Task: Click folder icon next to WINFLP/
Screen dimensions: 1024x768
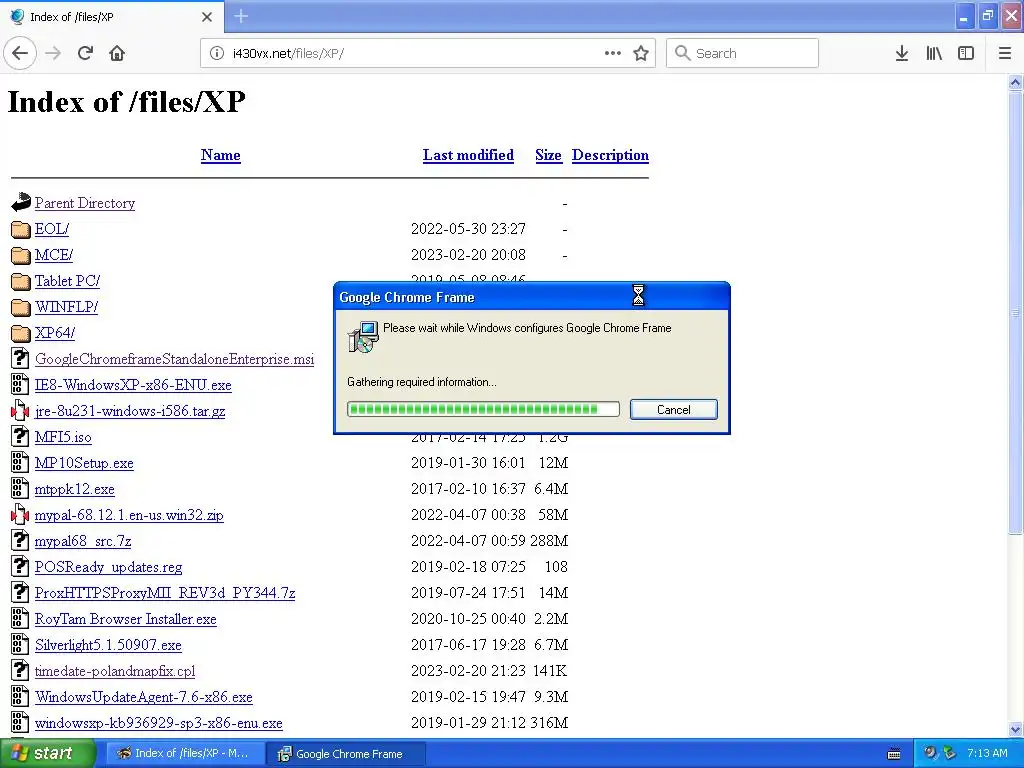Action: point(20,307)
